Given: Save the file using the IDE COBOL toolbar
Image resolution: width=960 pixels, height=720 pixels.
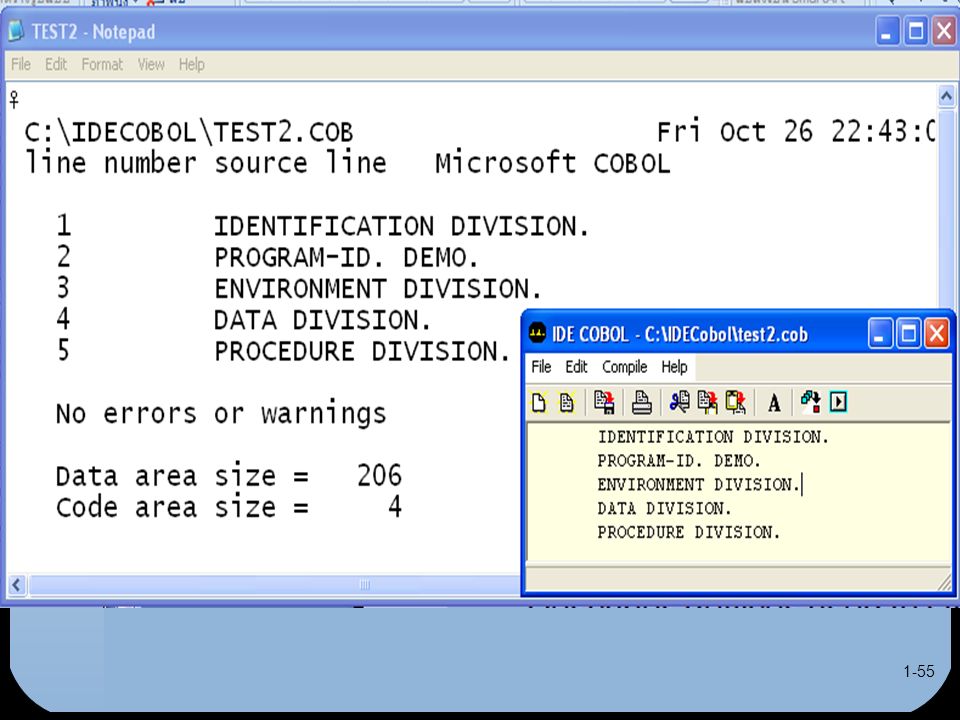Looking at the screenshot, I should tap(604, 402).
